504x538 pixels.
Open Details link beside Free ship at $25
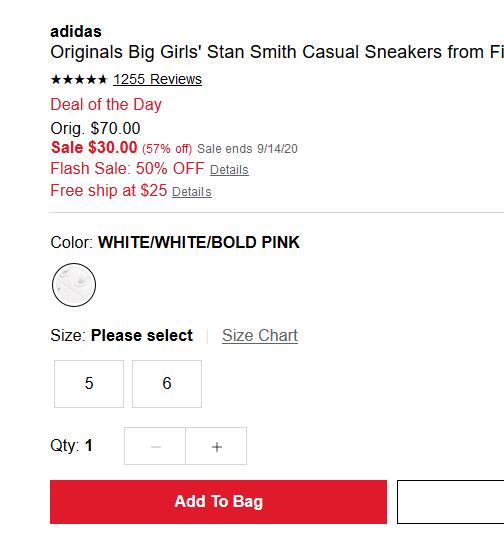[x=192, y=192]
